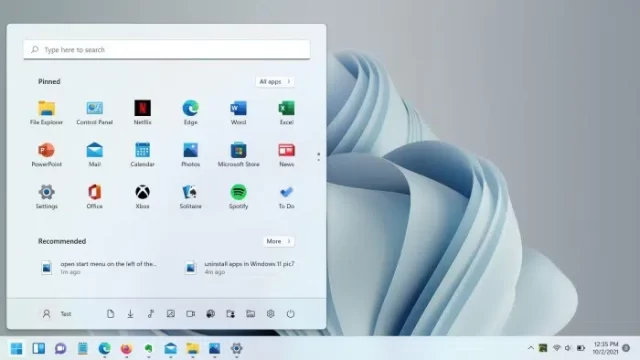This screenshot has height=360, width=640.
Task: Expand More recommended items
Action: point(278,241)
